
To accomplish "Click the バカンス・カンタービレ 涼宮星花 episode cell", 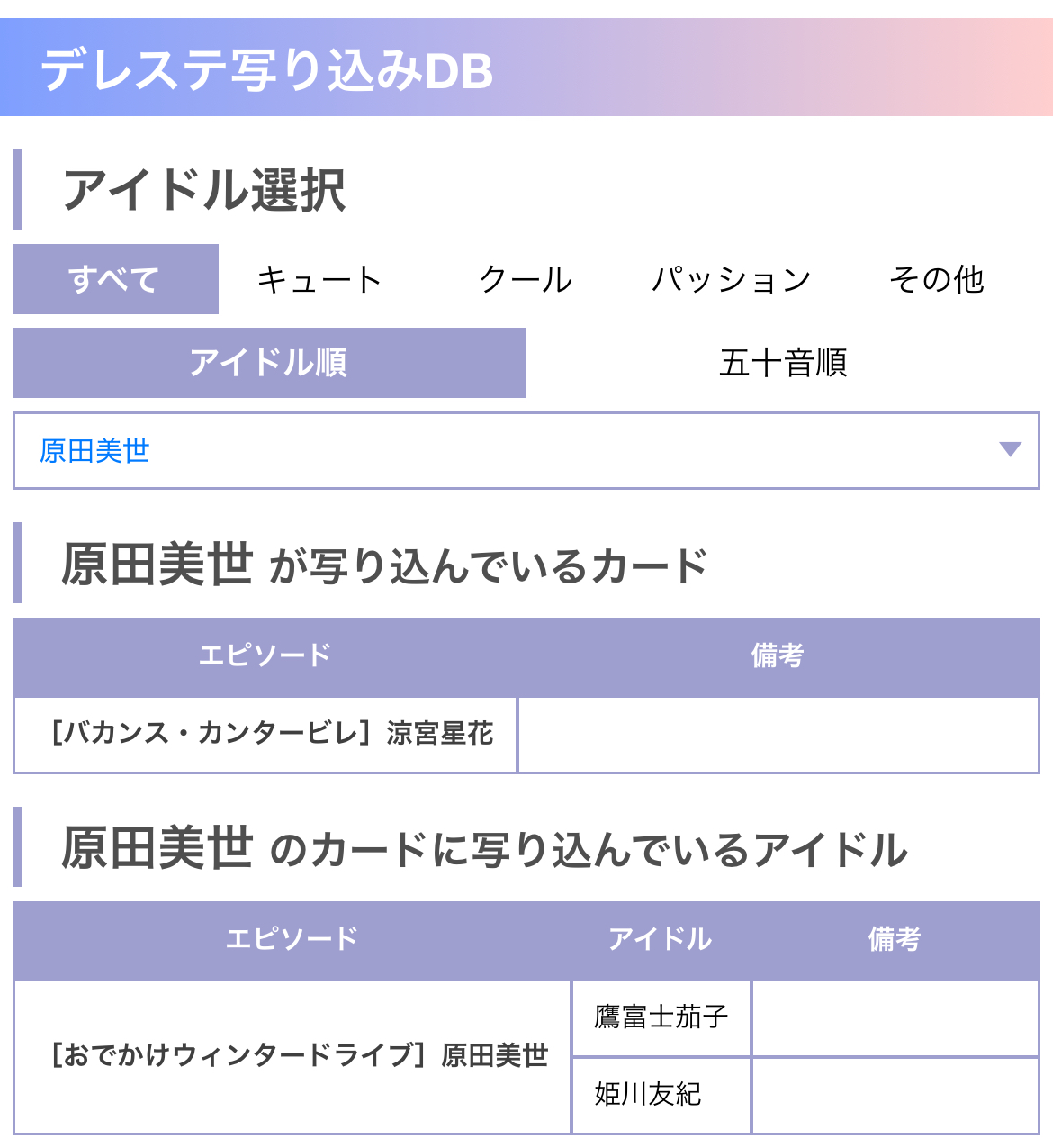I will click(x=265, y=734).
